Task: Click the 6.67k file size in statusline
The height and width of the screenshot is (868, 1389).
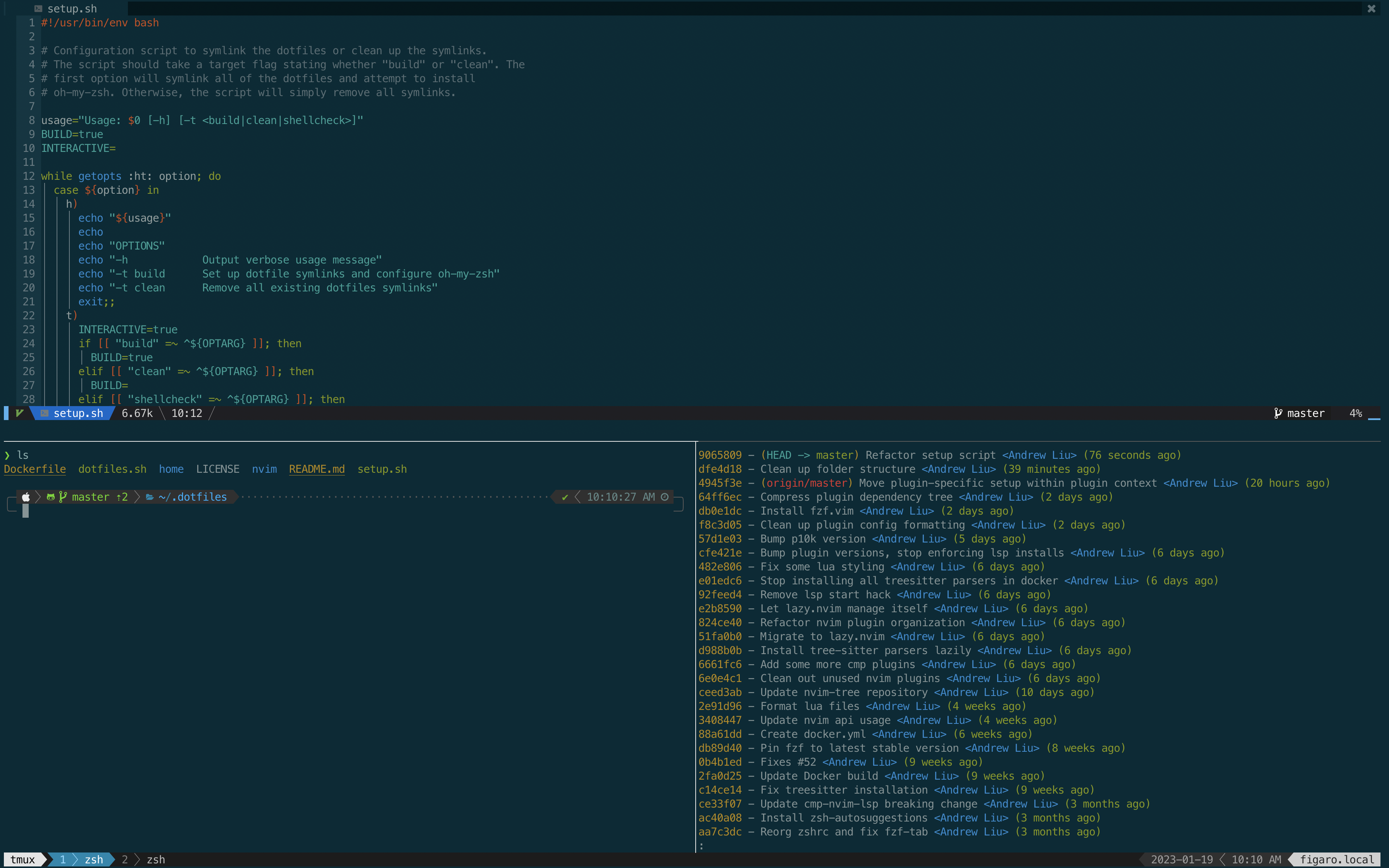Action: coord(137,413)
